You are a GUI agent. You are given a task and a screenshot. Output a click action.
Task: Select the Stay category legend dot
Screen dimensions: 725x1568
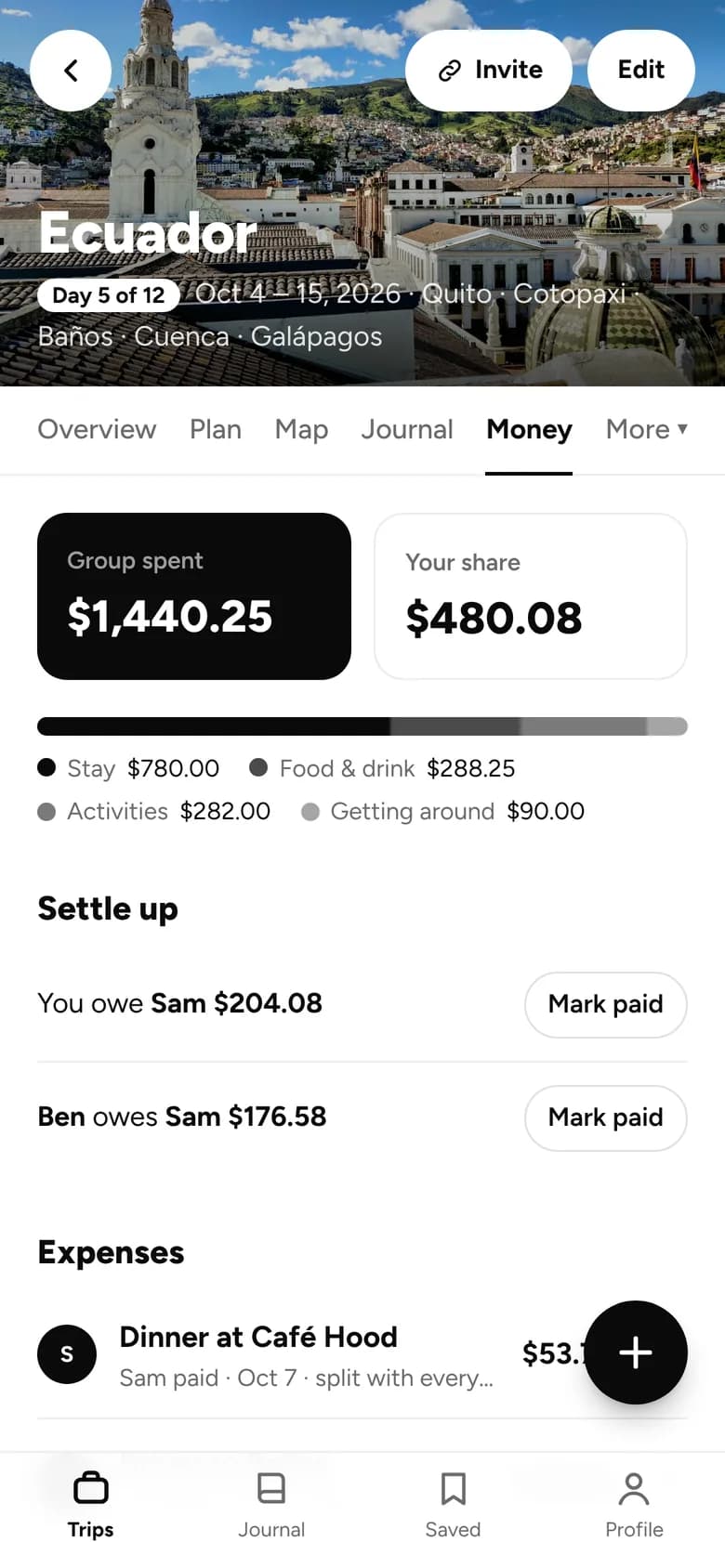coord(46,767)
